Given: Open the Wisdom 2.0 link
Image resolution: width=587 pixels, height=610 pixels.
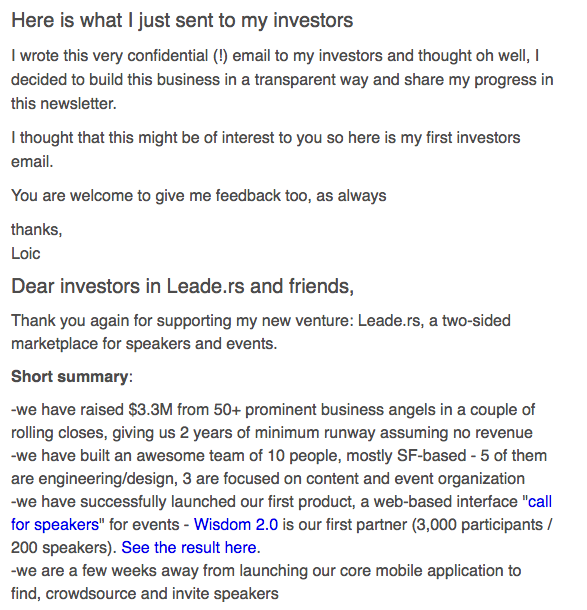Looking at the screenshot, I should [x=236, y=524].
